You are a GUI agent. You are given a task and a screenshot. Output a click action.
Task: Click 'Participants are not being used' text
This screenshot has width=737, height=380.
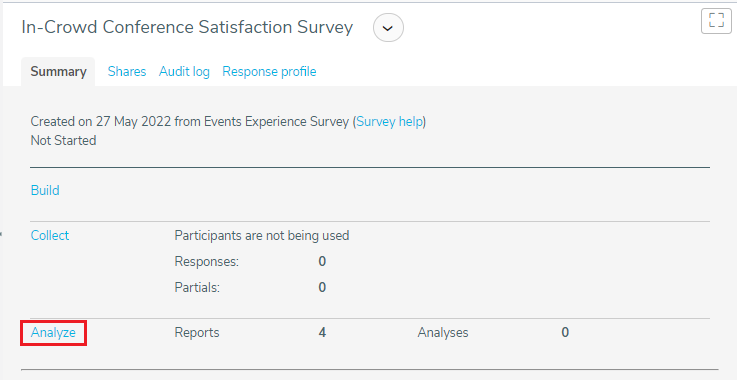(x=262, y=235)
